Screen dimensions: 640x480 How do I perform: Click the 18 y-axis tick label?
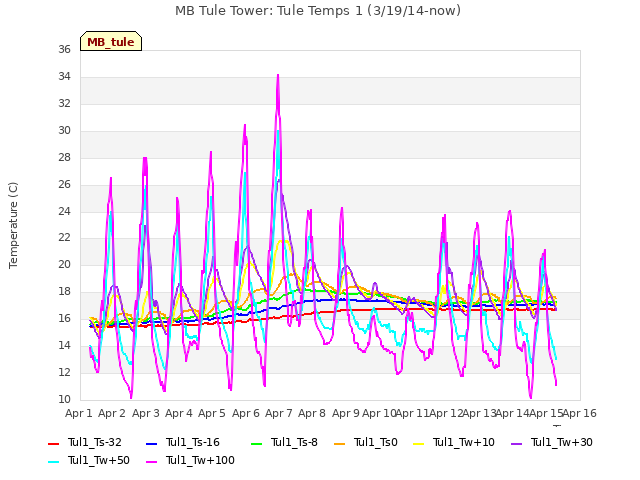click(64, 291)
